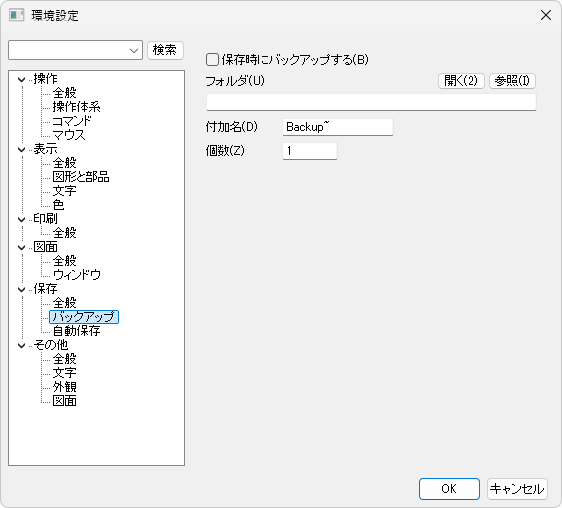Image resolution: width=562 pixels, height=508 pixels.
Task: Click the 付加名 field containing Backup~
Action: (x=338, y=127)
